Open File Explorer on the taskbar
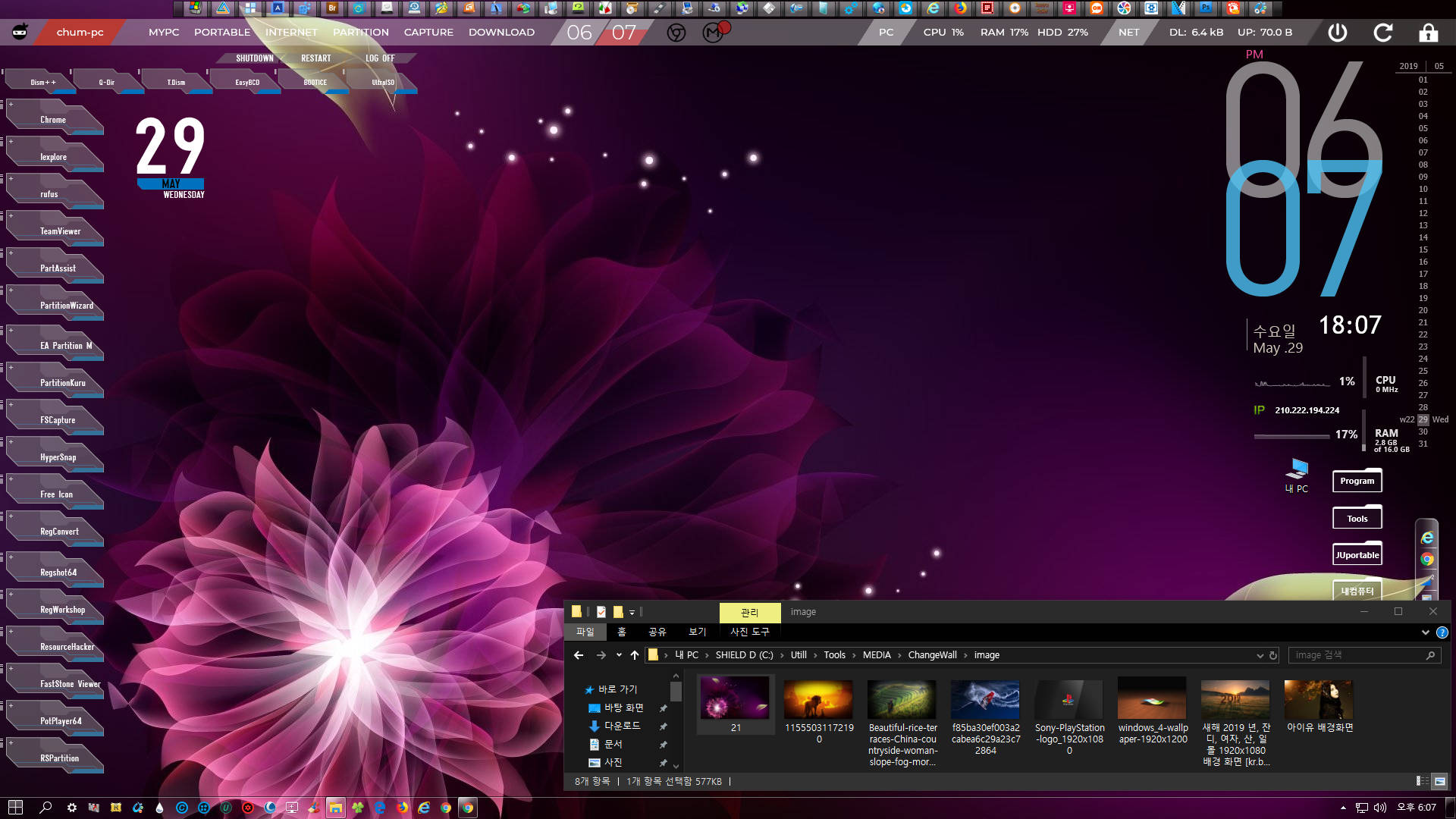1456x819 pixels. coord(335,808)
